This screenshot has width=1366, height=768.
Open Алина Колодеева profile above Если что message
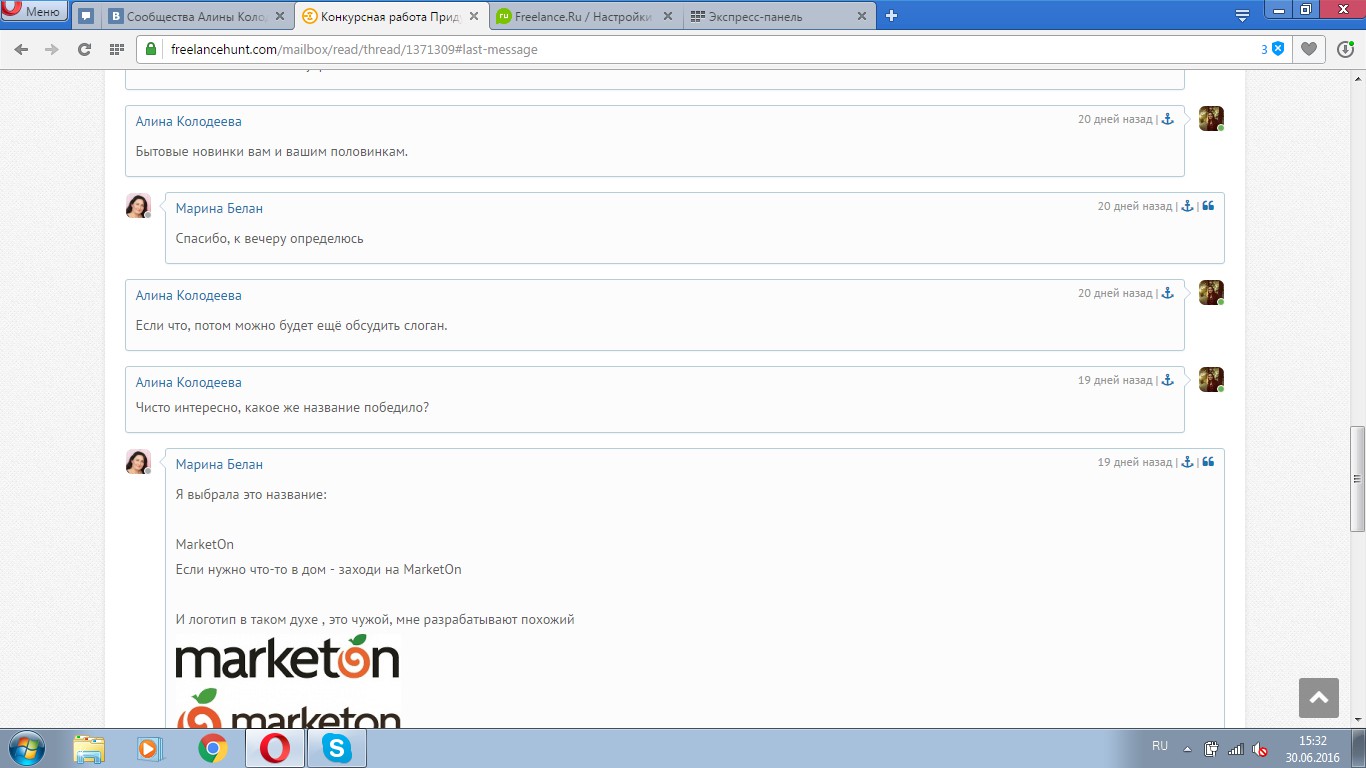(x=189, y=295)
